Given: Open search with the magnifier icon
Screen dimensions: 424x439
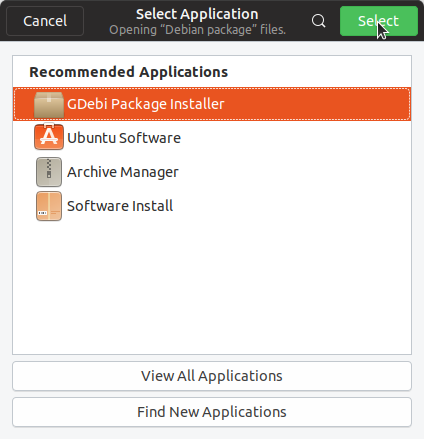Looking at the screenshot, I should 318,21.
